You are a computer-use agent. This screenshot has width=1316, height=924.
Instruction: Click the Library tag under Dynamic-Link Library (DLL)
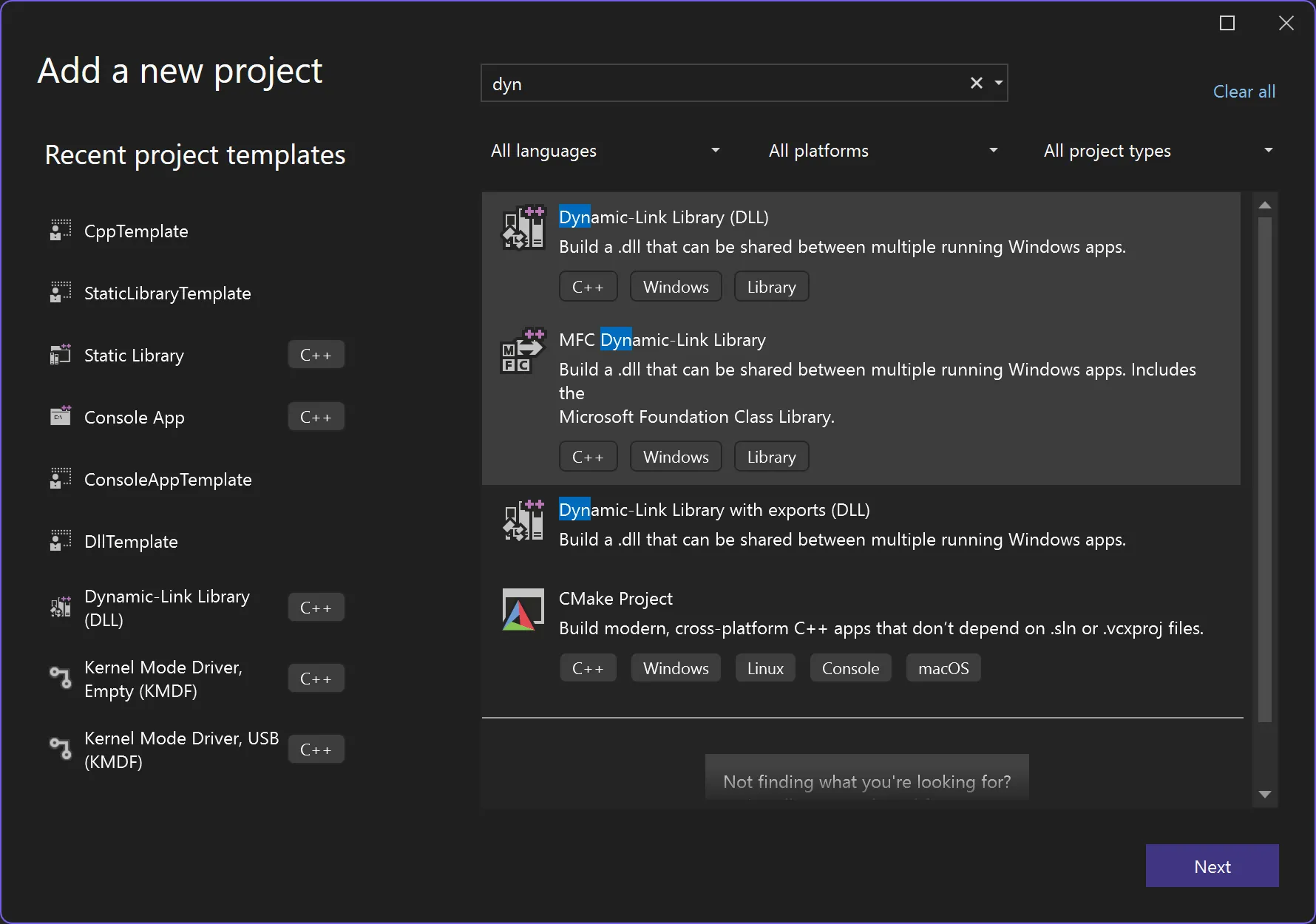[x=771, y=287]
